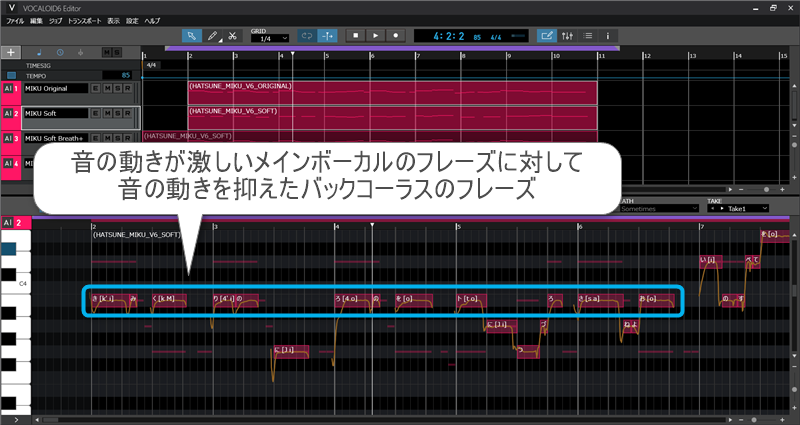The image size is (800, 425).
Task: Expand panel with bottom-left chevron
Action: tap(16, 420)
